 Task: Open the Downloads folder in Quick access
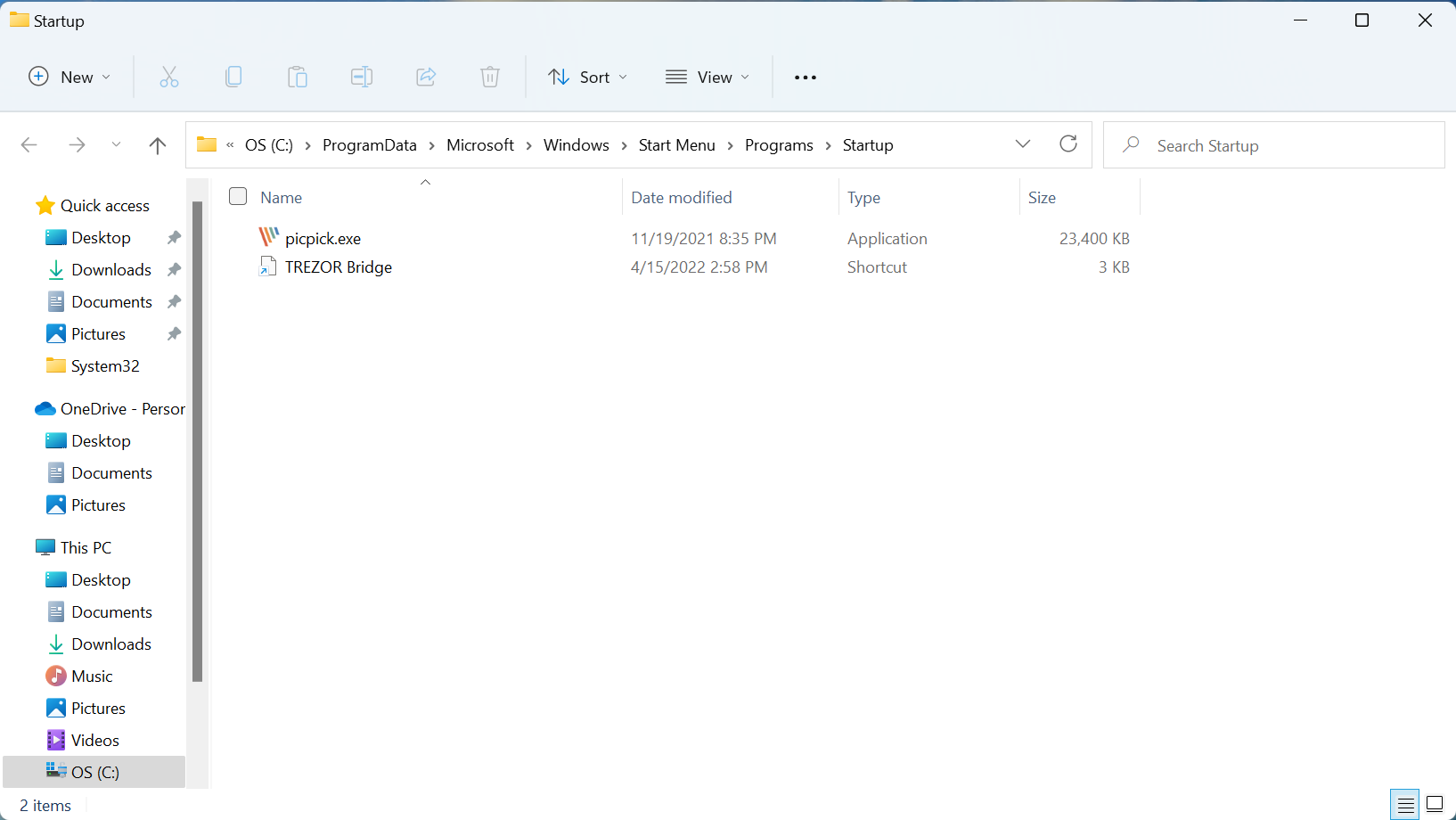point(110,269)
